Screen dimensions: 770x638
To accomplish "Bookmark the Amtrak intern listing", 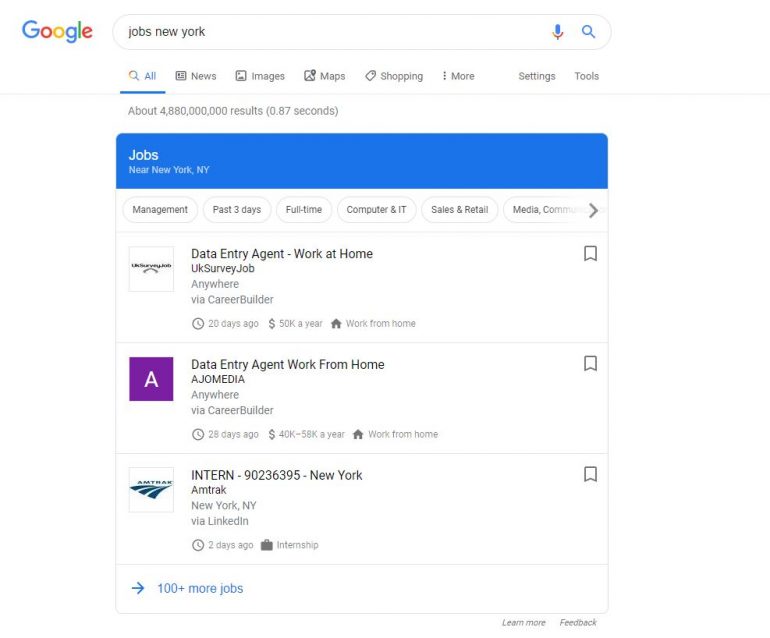I will pyautogui.click(x=590, y=474).
